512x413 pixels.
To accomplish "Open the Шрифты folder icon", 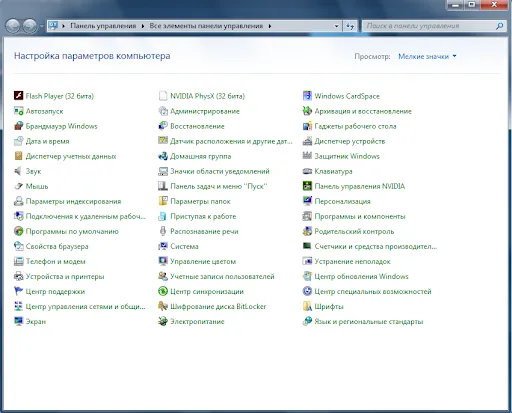I will coord(307,306).
